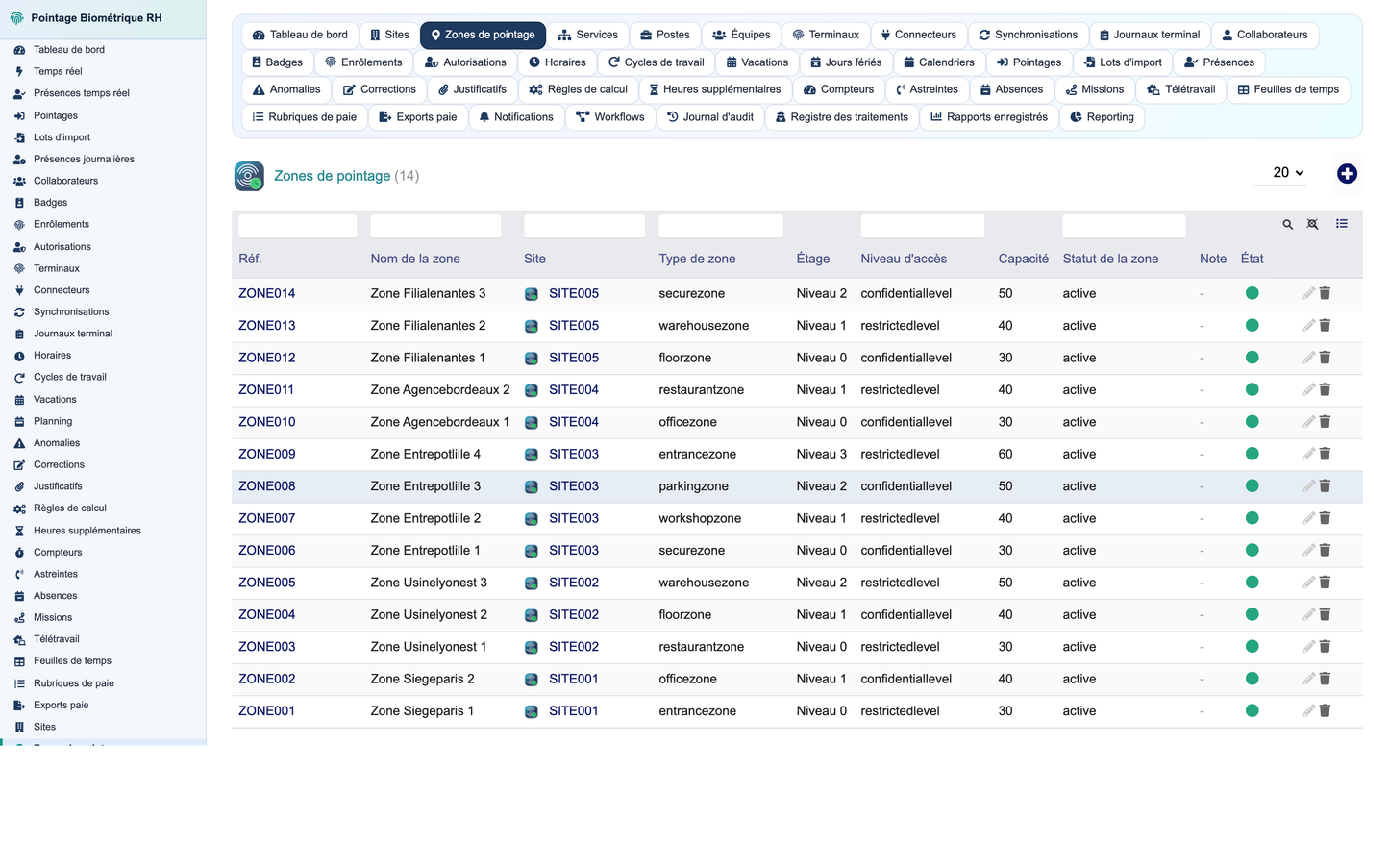Image resolution: width=1389 pixels, height=868 pixels.
Task: Open the Sites tab
Action: 389,35
